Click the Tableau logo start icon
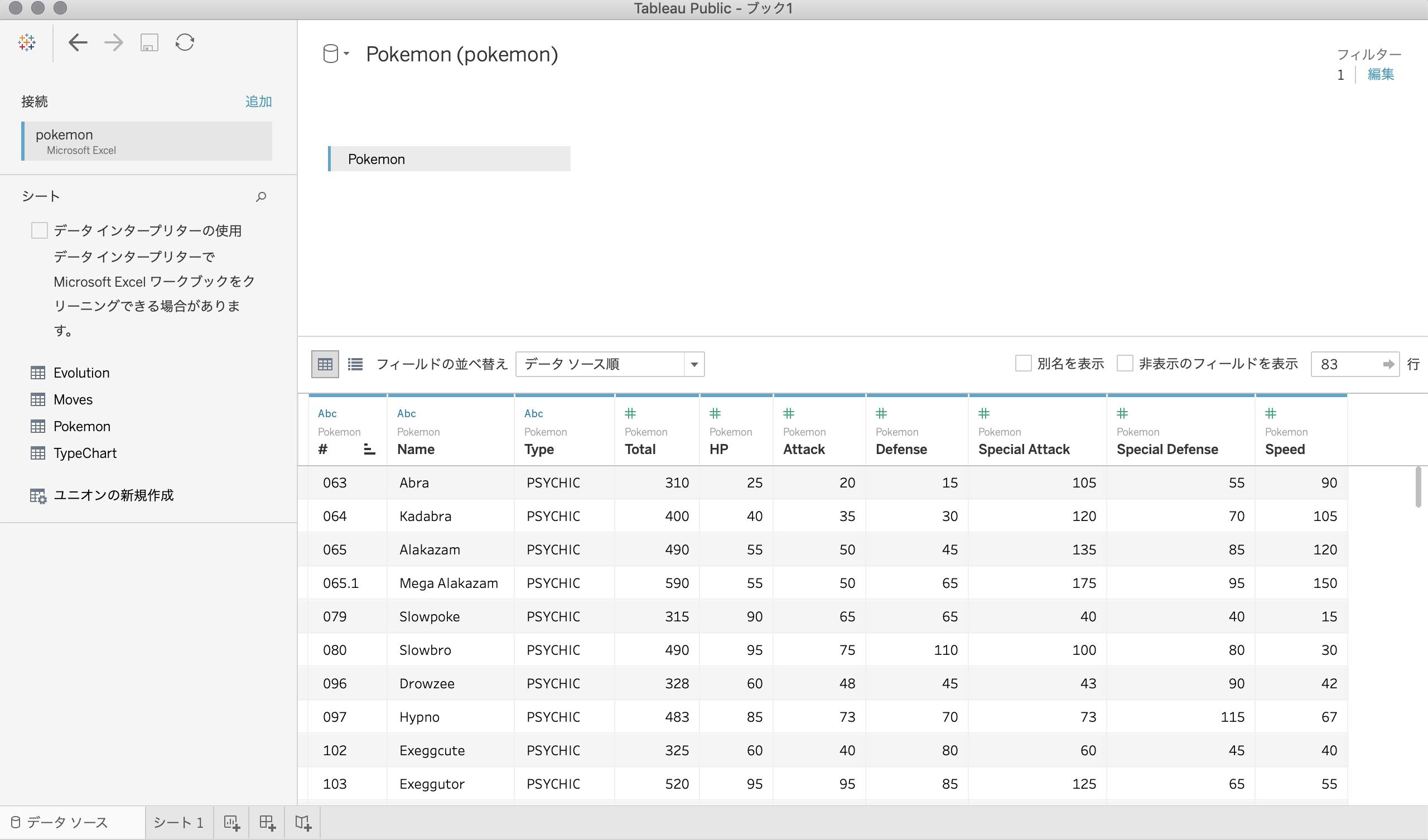Image resolution: width=1428 pixels, height=840 pixels. click(27, 42)
